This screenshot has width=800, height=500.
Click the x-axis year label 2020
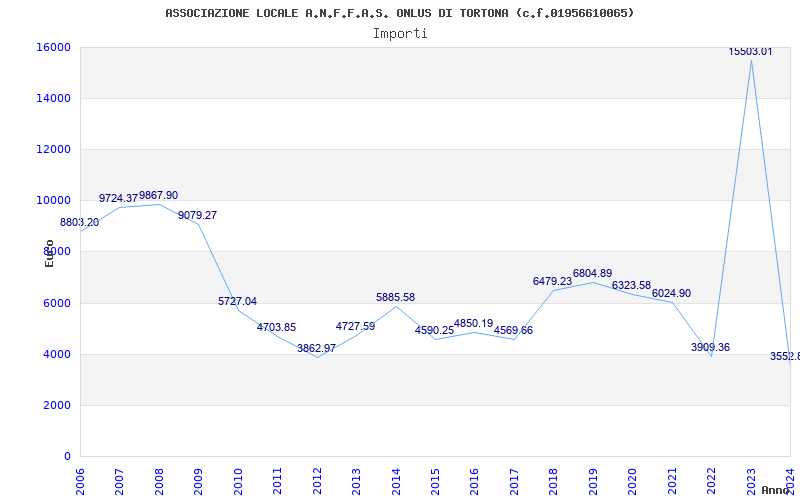click(633, 481)
